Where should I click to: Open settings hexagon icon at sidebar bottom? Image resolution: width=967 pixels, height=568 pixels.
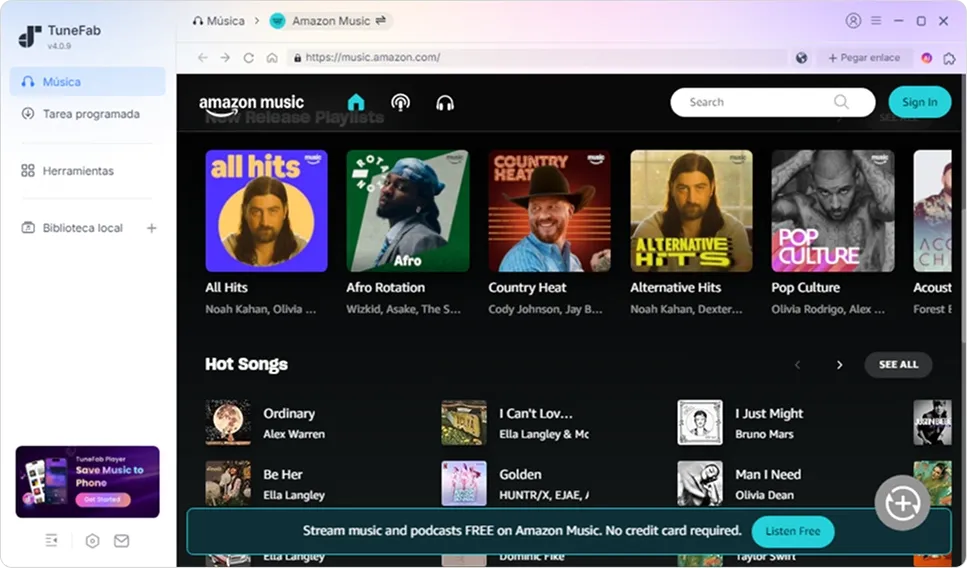click(92, 541)
